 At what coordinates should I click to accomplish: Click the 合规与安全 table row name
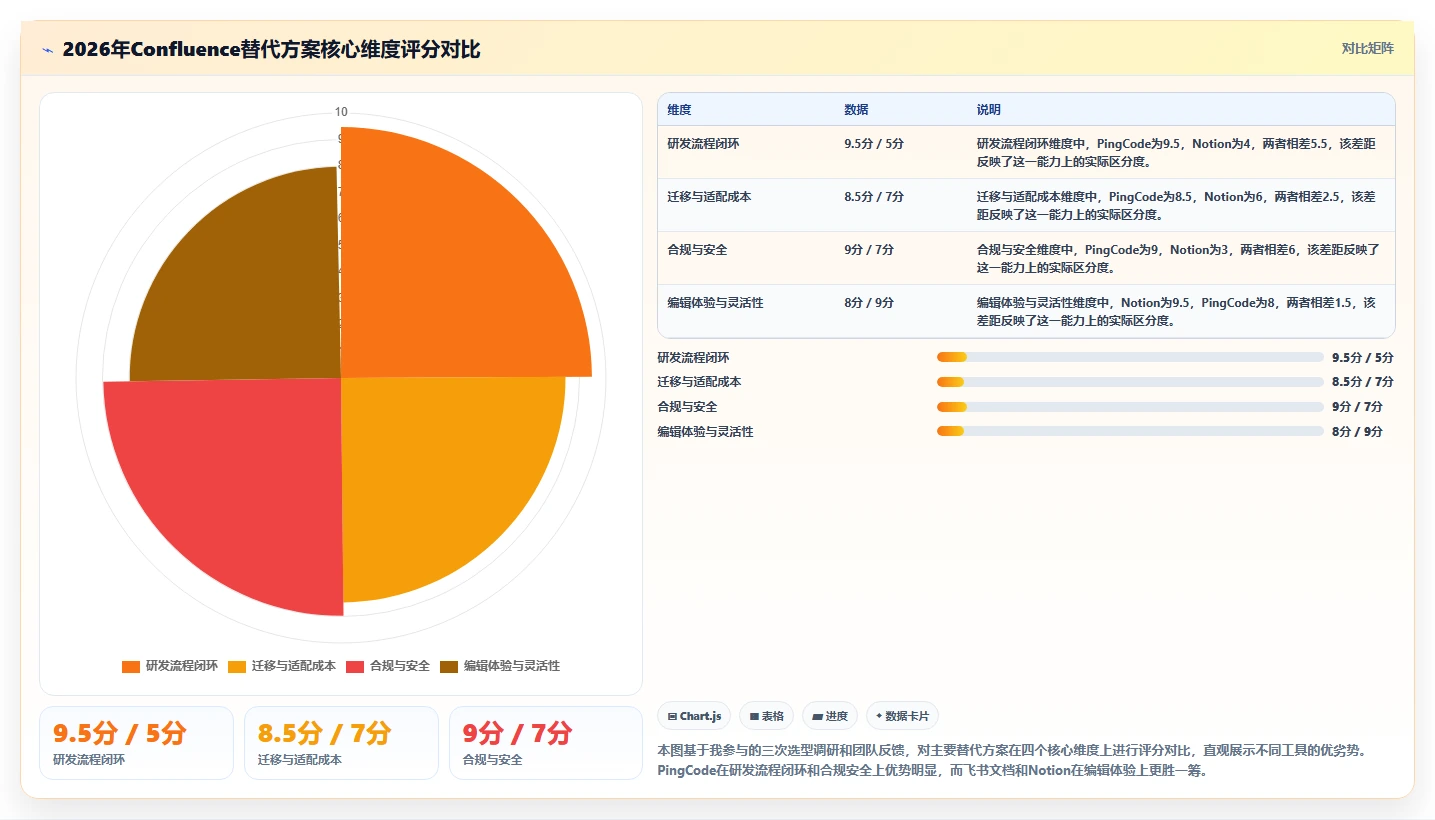tap(697, 250)
